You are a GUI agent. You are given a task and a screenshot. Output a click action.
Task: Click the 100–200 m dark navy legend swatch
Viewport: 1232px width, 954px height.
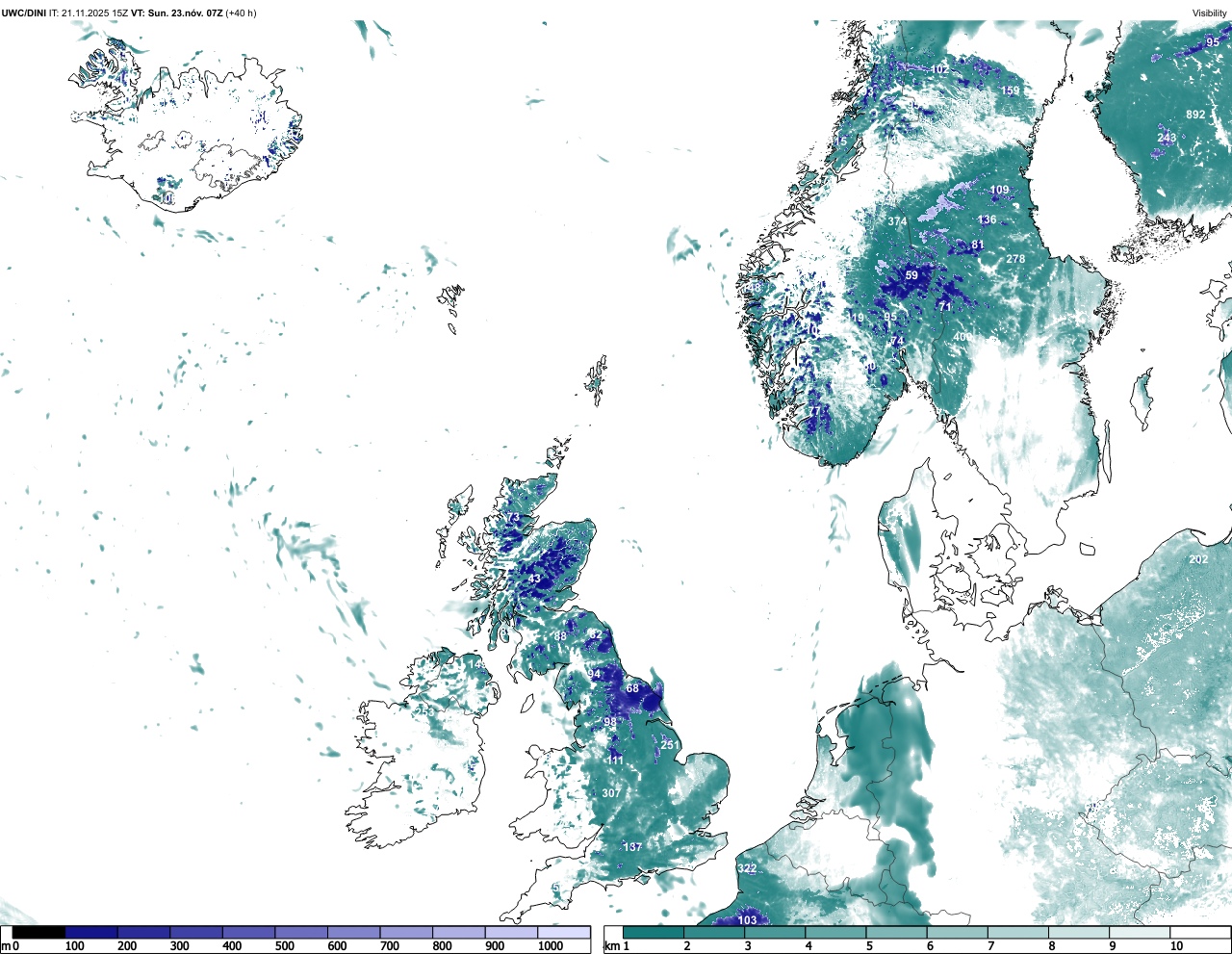tap(91, 932)
